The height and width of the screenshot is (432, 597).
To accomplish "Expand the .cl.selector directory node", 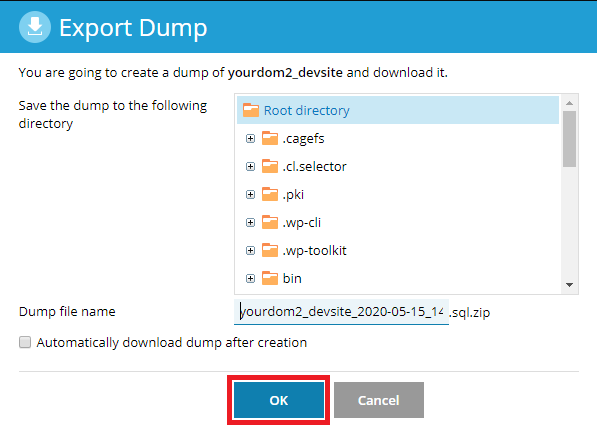I will coord(250,167).
